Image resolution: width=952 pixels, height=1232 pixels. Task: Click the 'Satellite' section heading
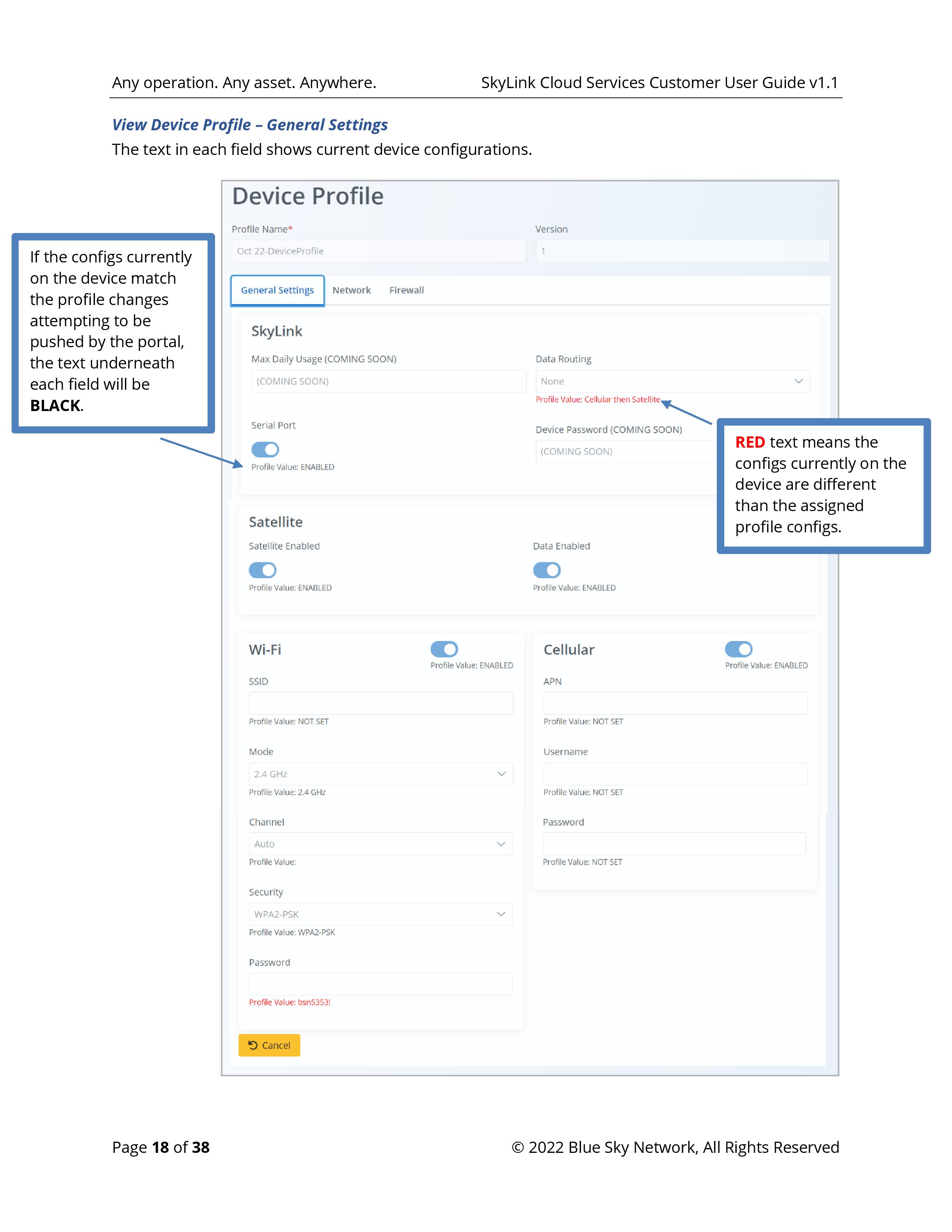pos(275,522)
